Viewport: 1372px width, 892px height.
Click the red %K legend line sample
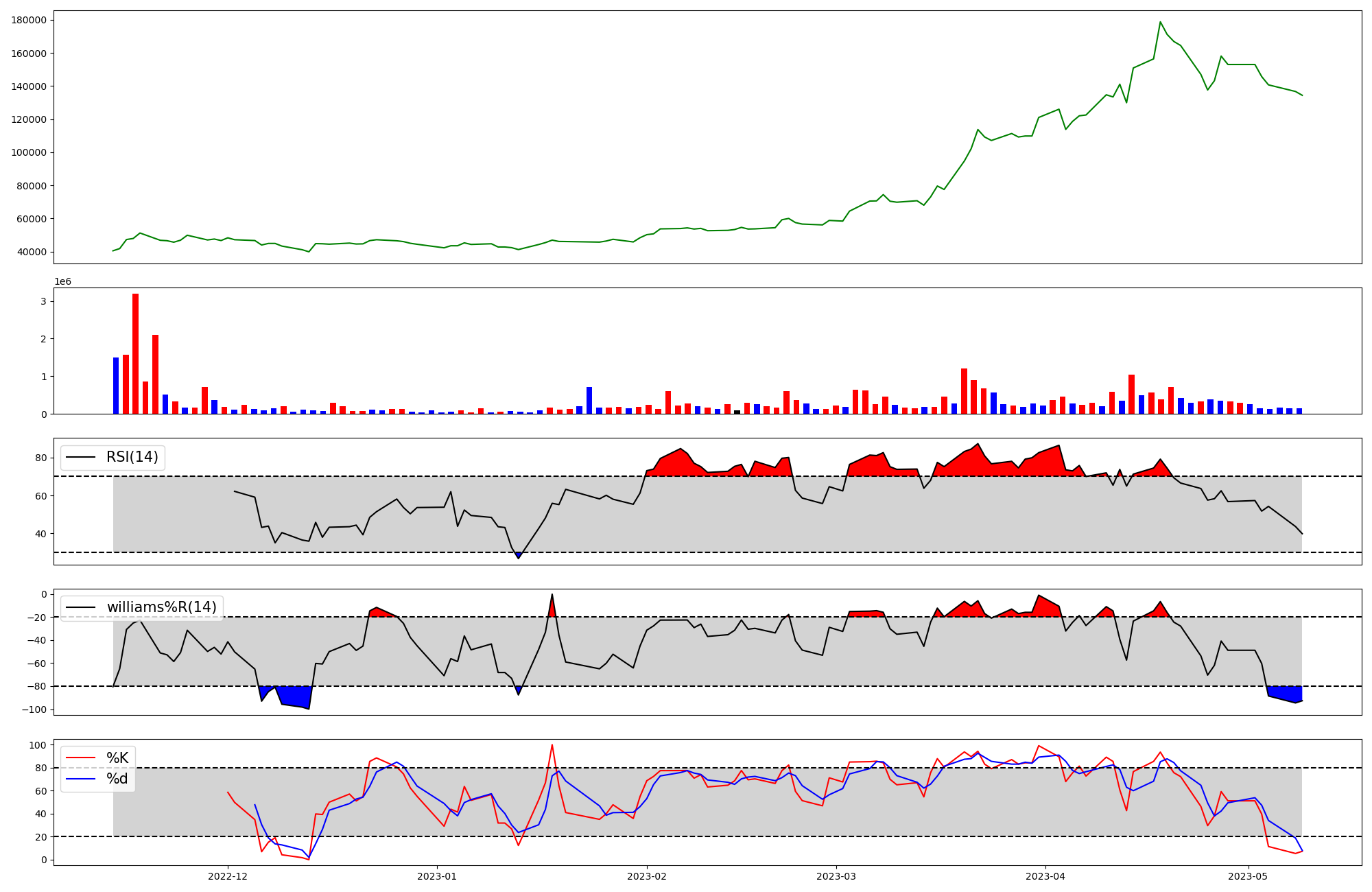click(80, 758)
